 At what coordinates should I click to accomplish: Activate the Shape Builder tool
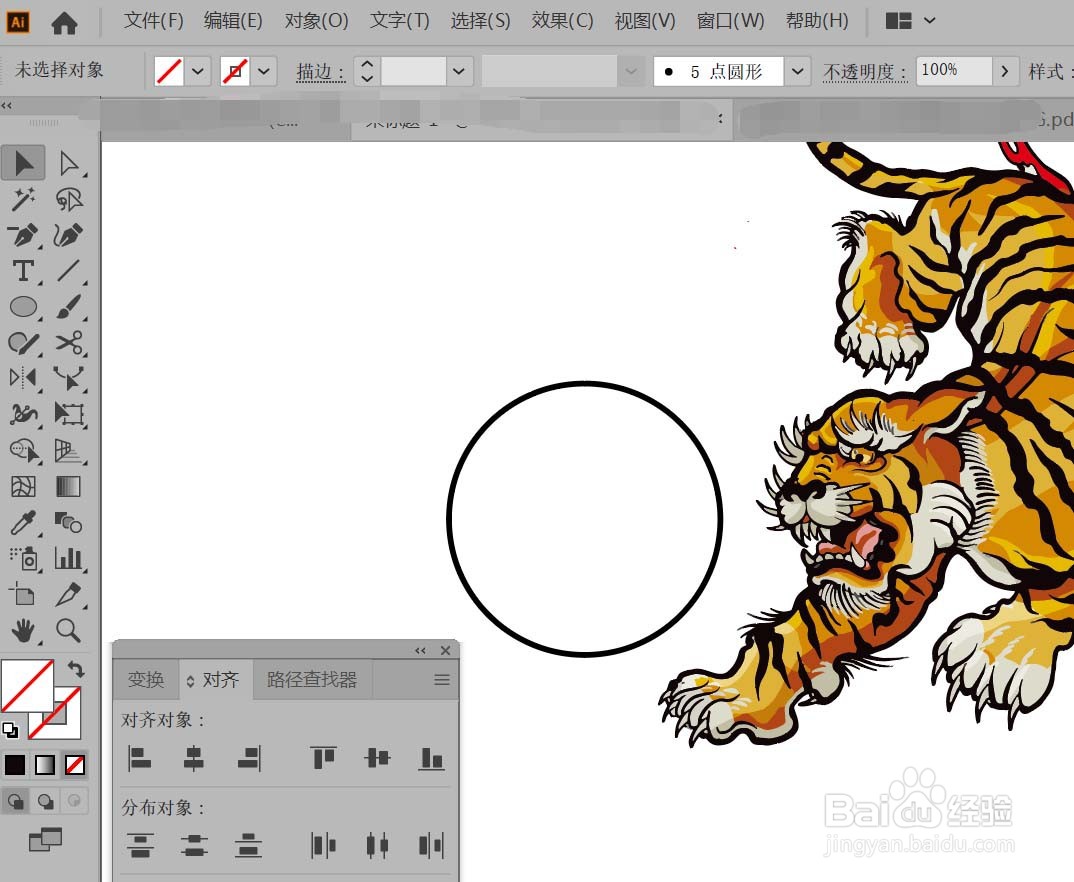click(23, 450)
